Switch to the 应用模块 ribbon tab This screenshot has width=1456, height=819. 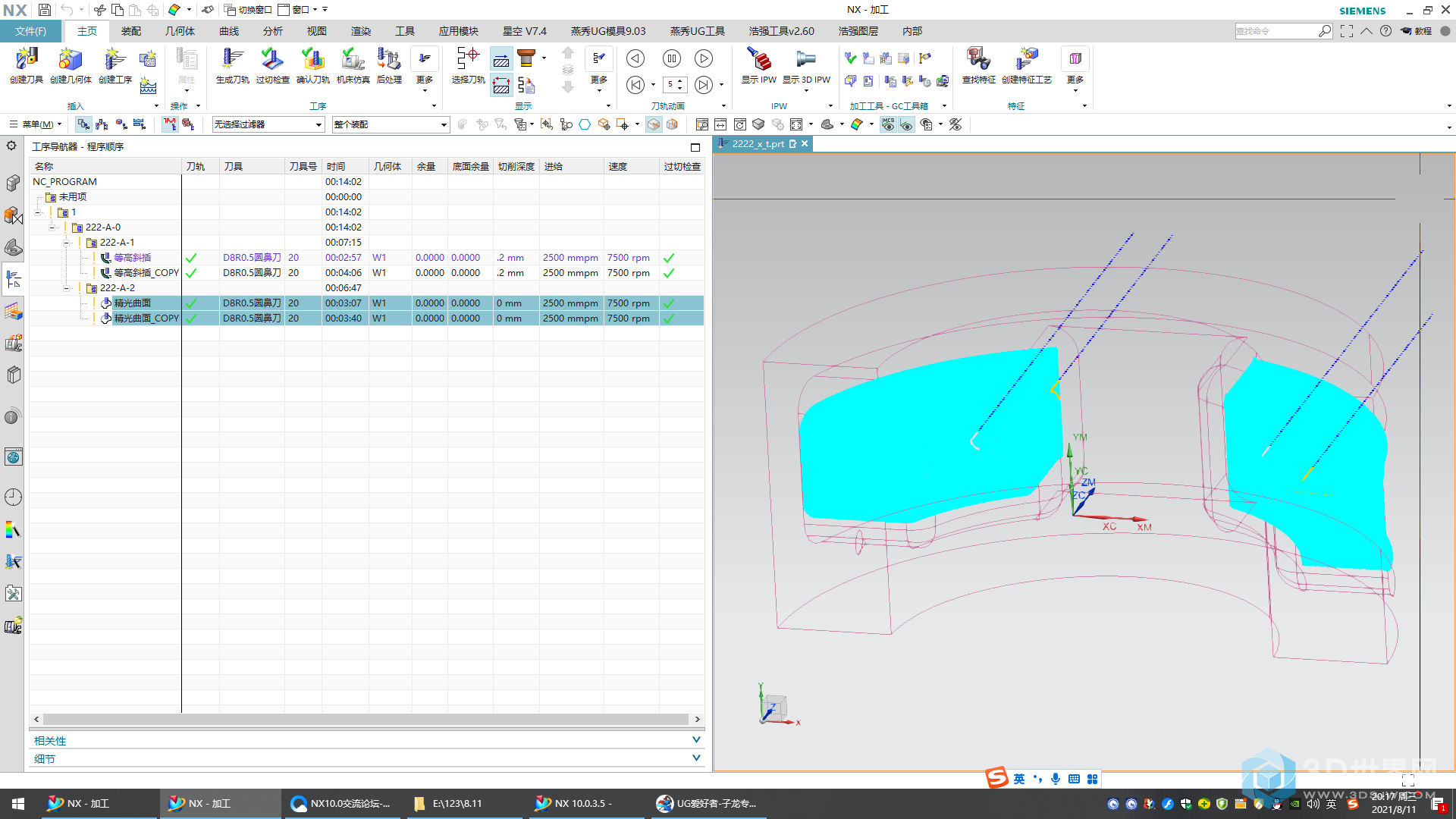pos(458,31)
